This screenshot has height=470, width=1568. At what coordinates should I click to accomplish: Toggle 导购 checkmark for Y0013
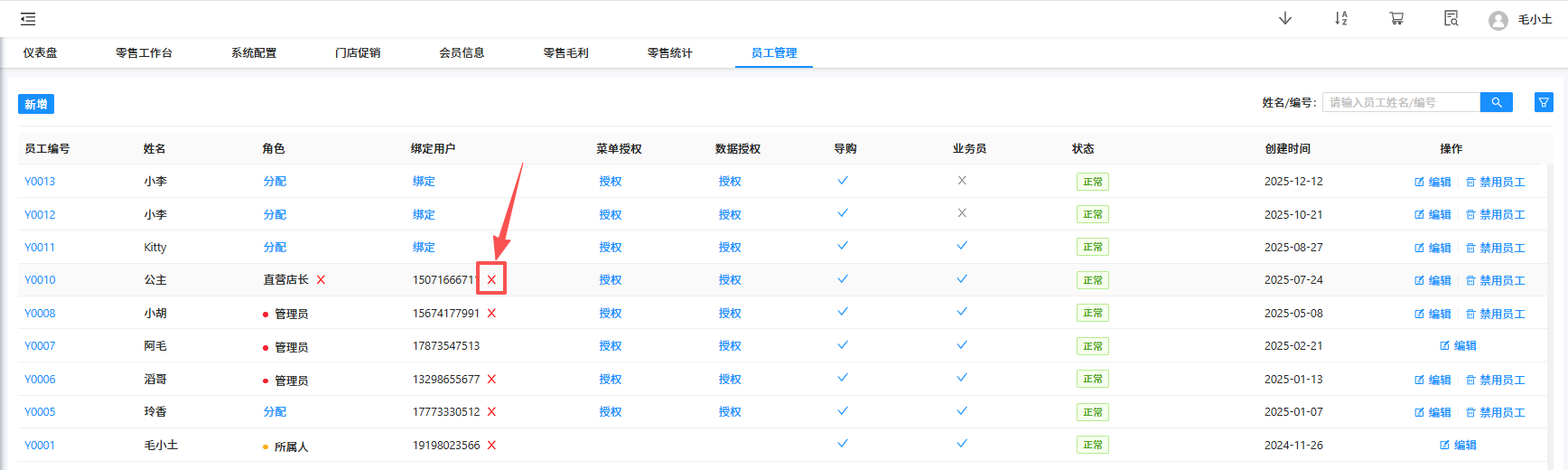pyautogui.click(x=843, y=180)
